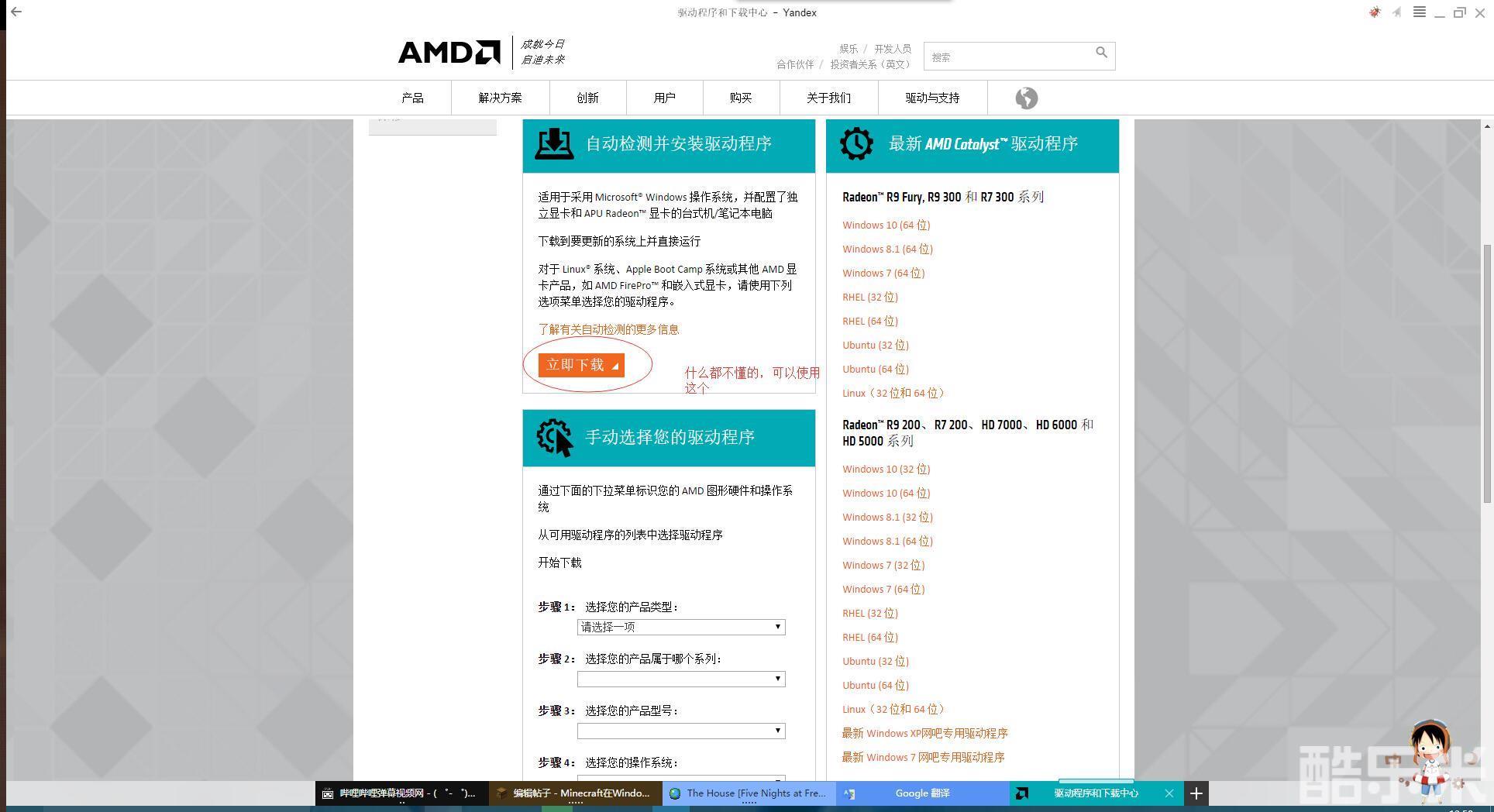Open the 购买 menu
The image size is (1494, 812).
pos(741,98)
